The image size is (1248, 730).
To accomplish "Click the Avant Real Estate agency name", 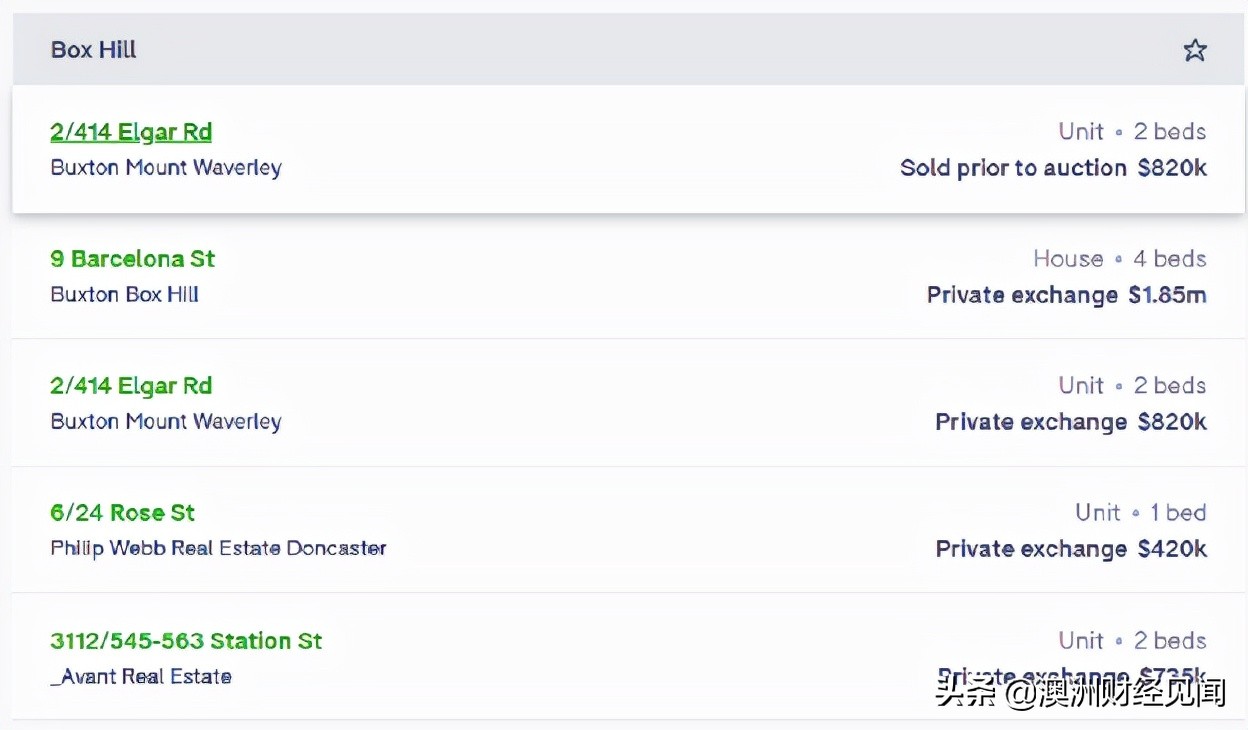I will [141, 677].
